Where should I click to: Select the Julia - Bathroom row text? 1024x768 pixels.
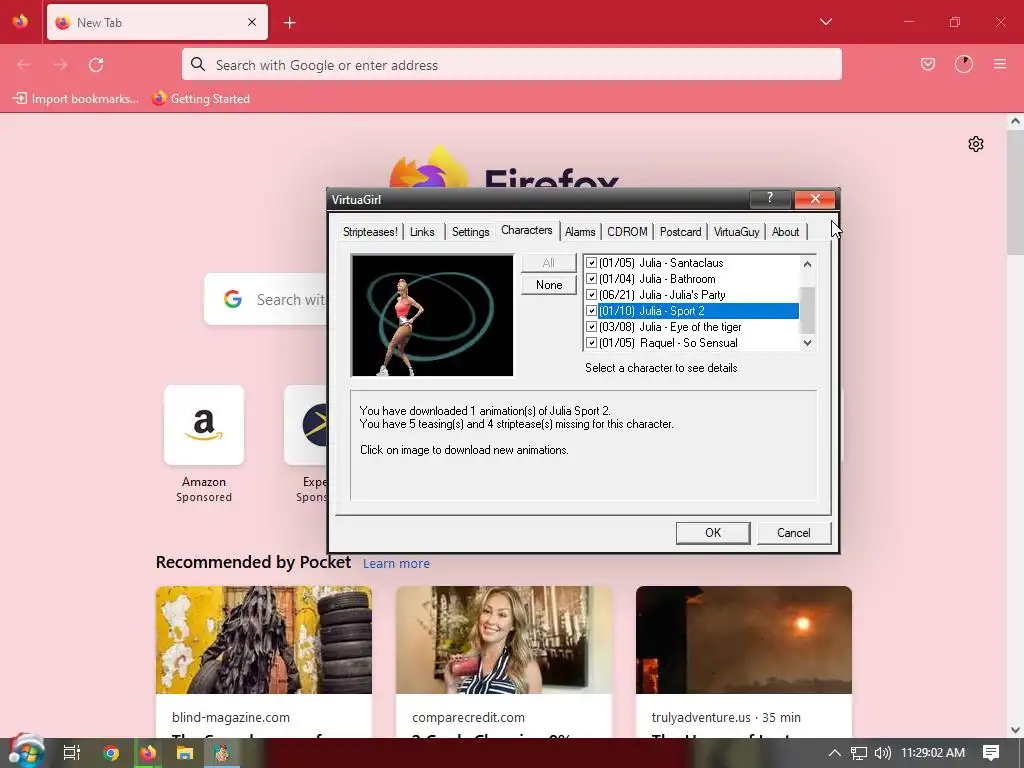click(657, 279)
